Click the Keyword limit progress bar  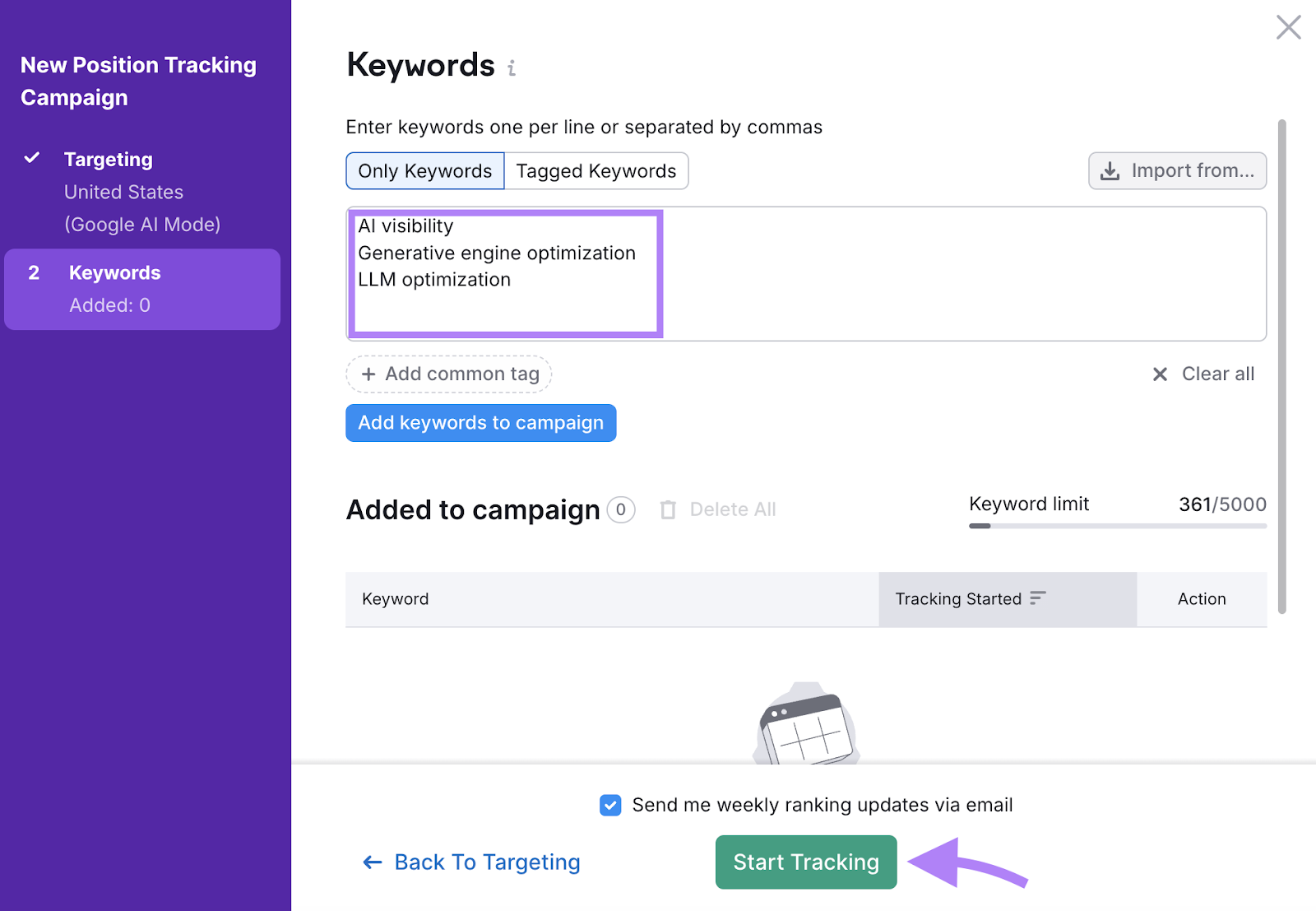[x=1117, y=526]
